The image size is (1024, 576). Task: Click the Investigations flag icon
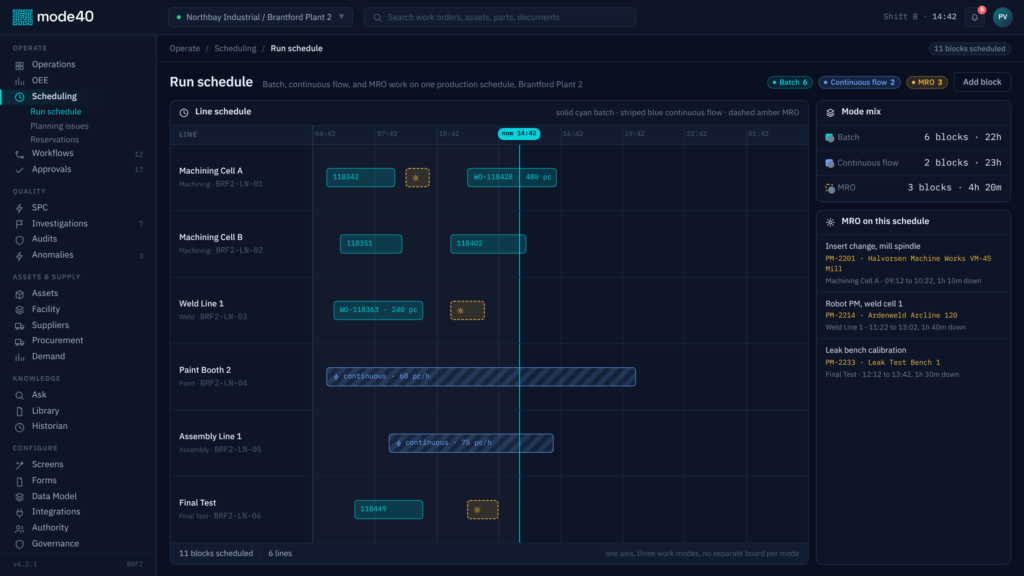pyautogui.click(x=20, y=224)
